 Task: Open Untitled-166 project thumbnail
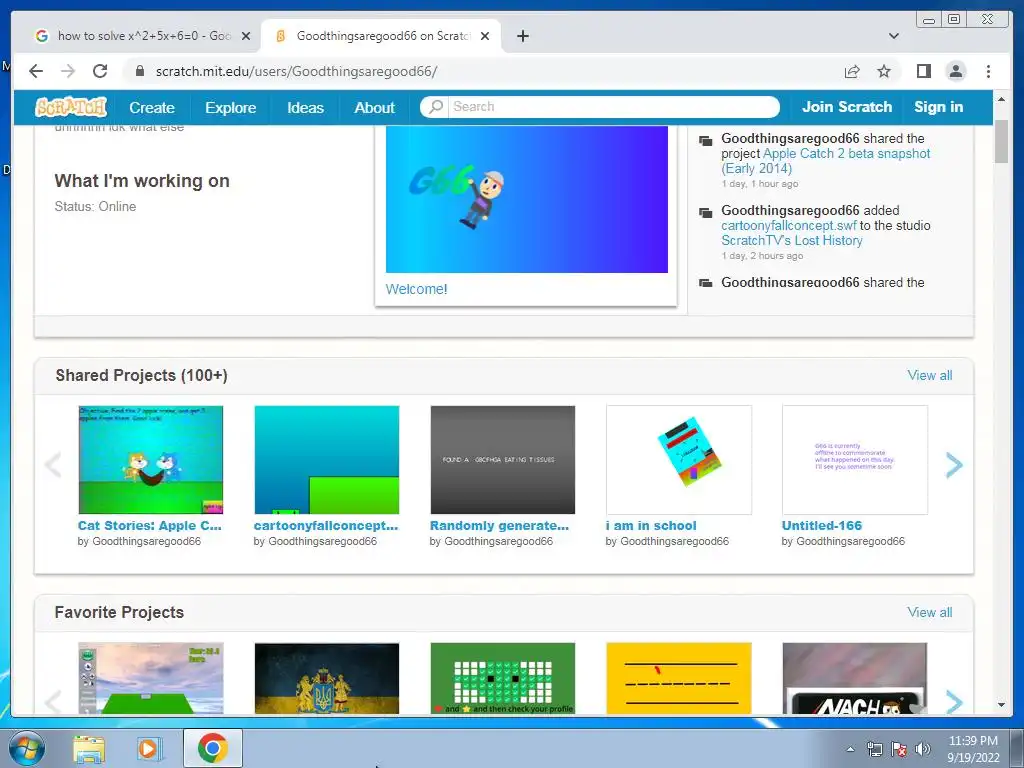click(x=854, y=460)
